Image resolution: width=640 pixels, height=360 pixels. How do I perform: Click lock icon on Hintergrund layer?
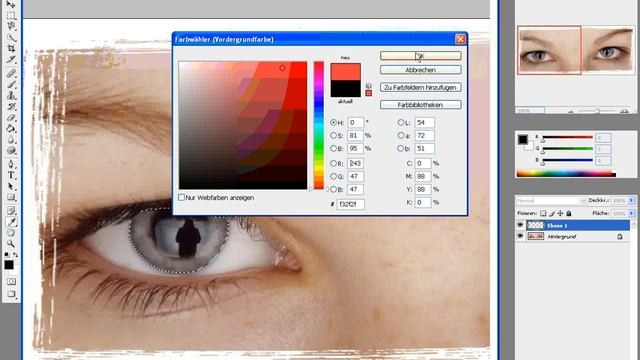coord(620,237)
